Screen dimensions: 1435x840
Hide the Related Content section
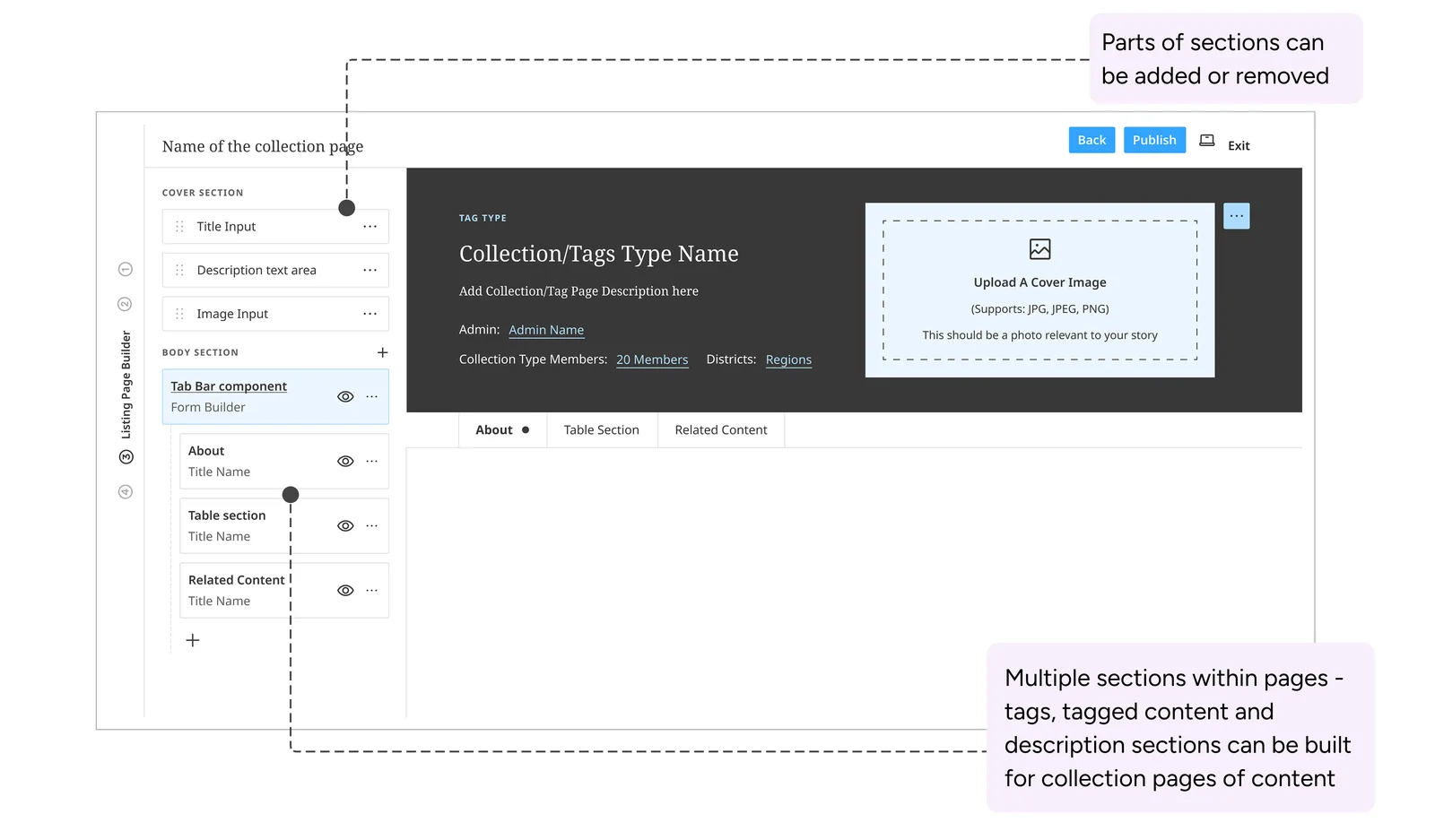coord(345,590)
